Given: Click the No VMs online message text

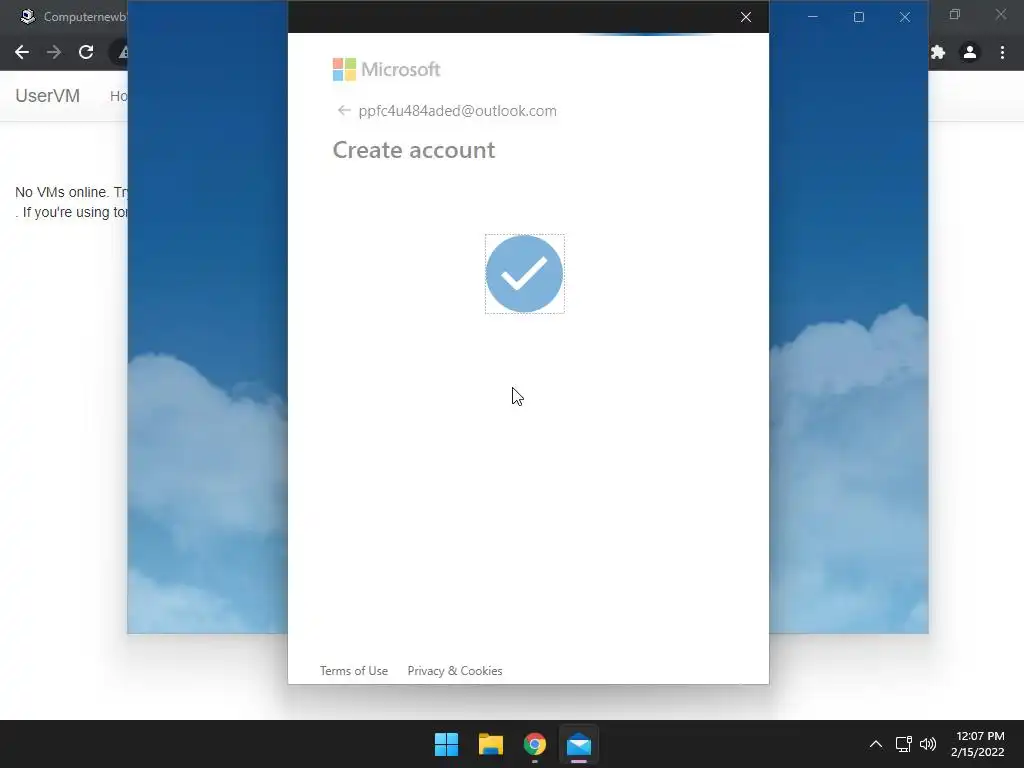Looking at the screenshot, I should pos(71,202).
